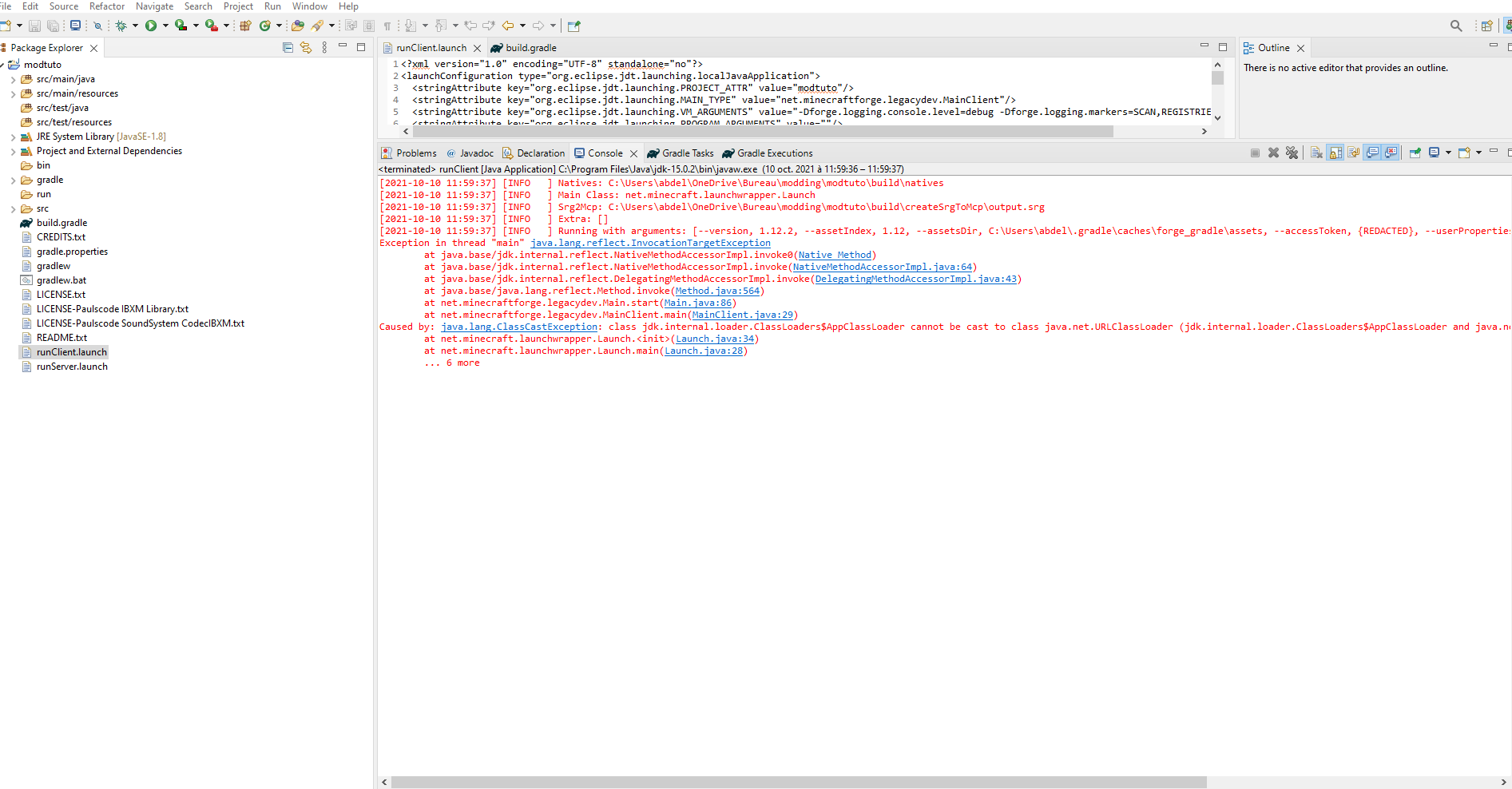Expand the src/main/java folder
The width and height of the screenshot is (1512, 789).
tap(13, 79)
